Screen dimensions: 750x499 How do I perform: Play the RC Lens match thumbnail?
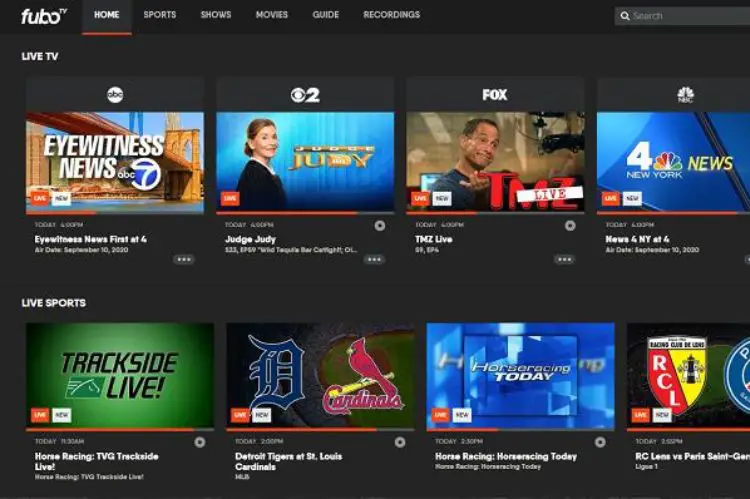(x=688, y=375)
